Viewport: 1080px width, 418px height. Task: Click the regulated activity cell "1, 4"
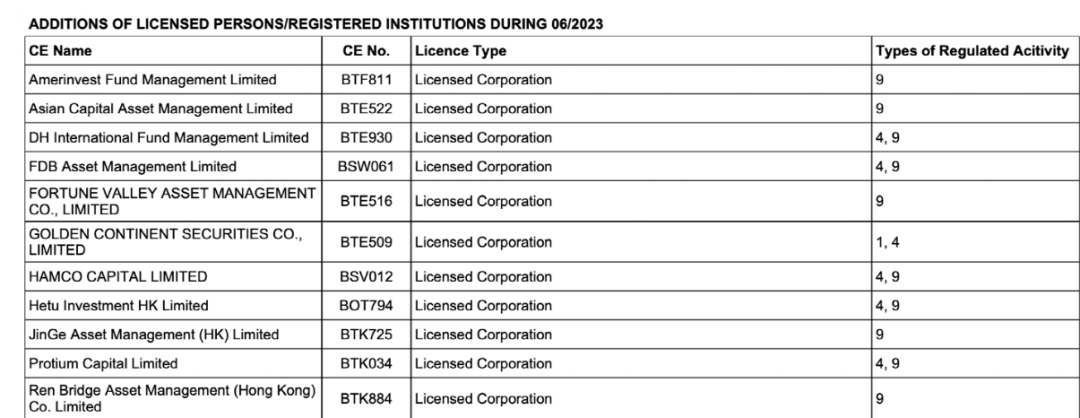pyautogui.click(x=887, y=243)
